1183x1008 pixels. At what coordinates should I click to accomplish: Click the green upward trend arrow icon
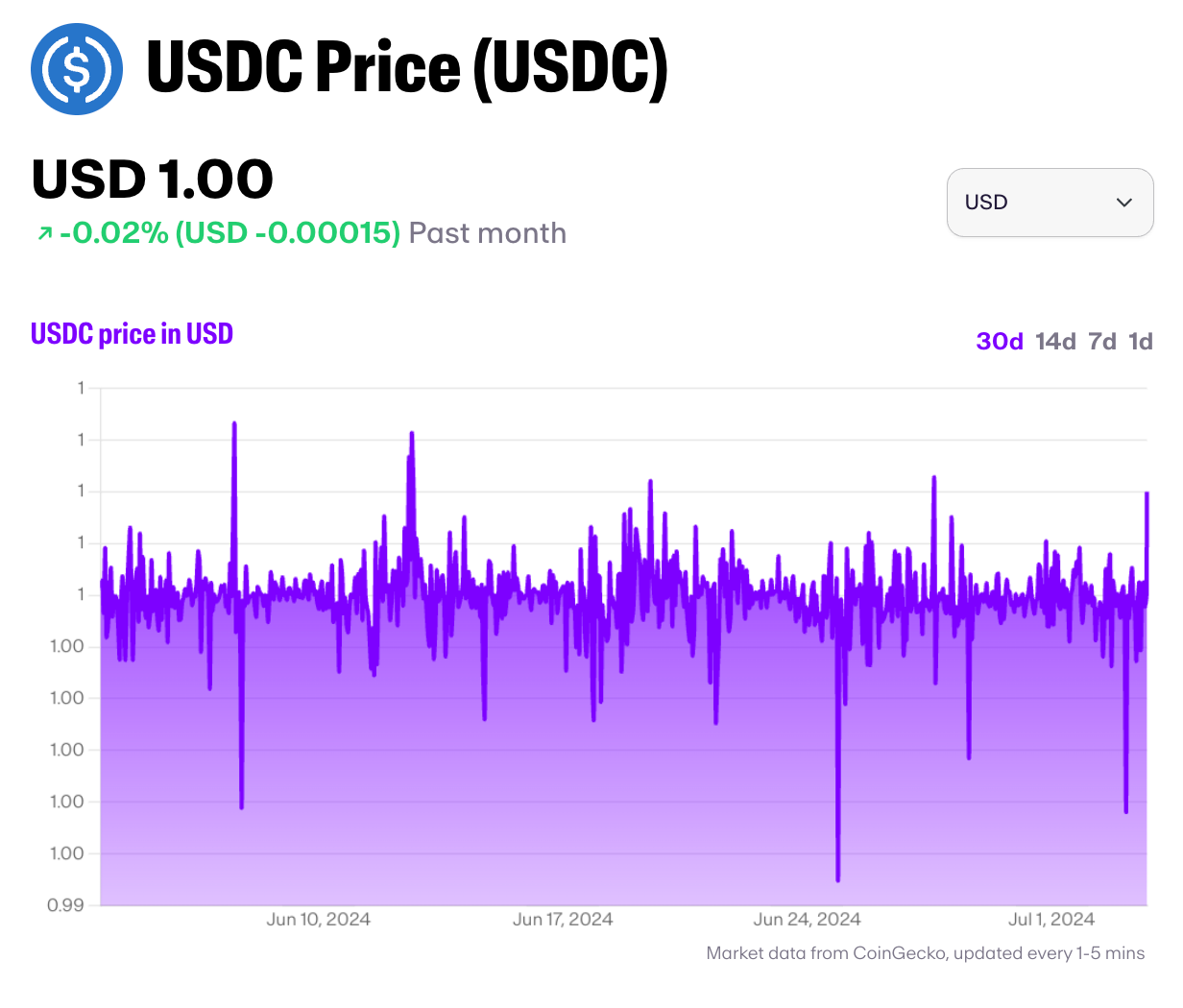click(x=42, y=233)
